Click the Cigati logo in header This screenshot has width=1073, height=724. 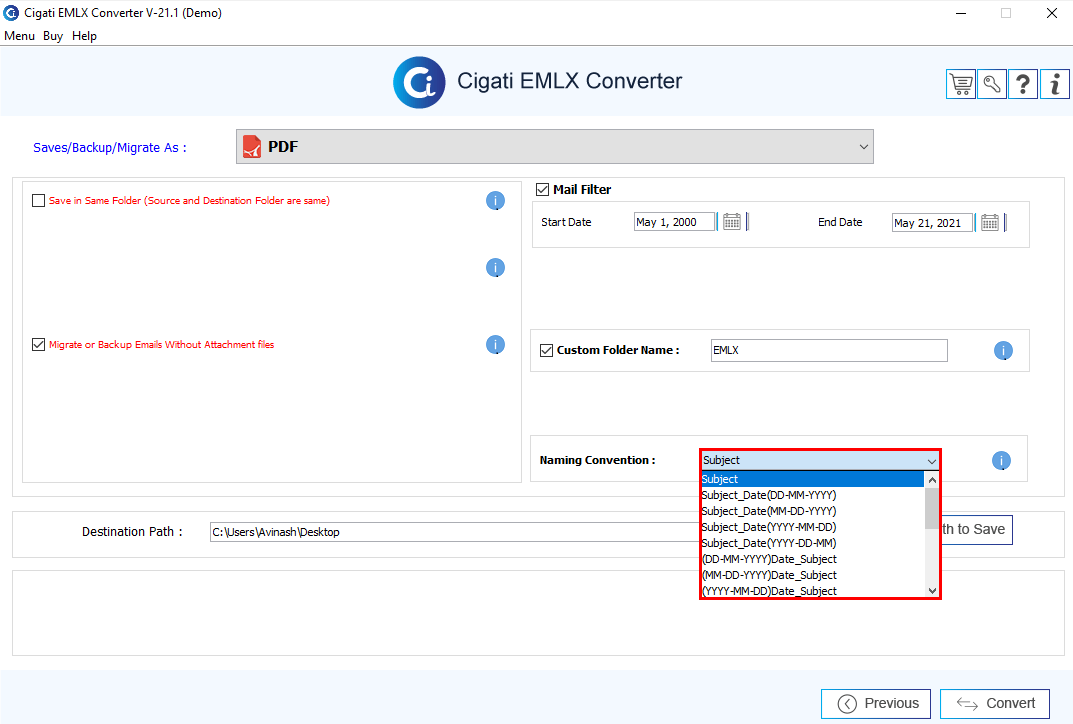click(x=419, y=82)
